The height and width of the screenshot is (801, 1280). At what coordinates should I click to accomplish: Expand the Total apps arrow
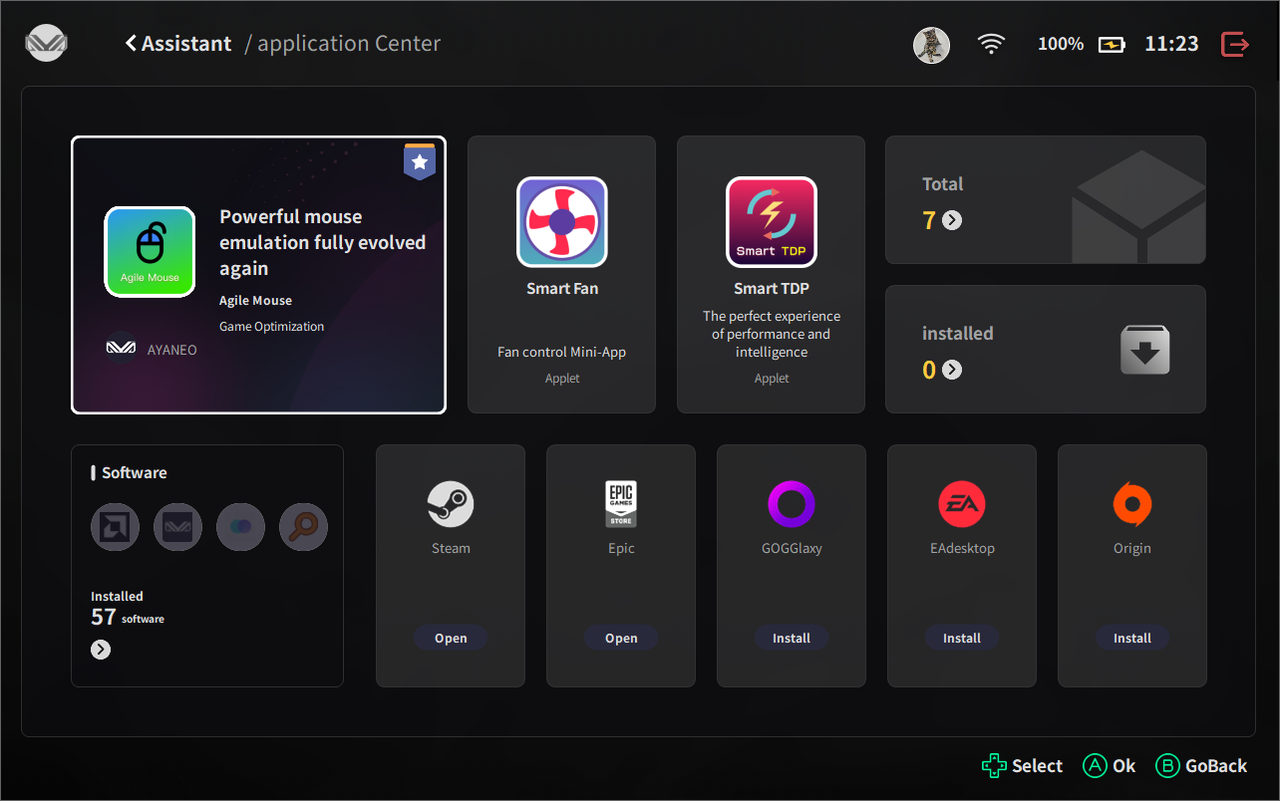952,220
